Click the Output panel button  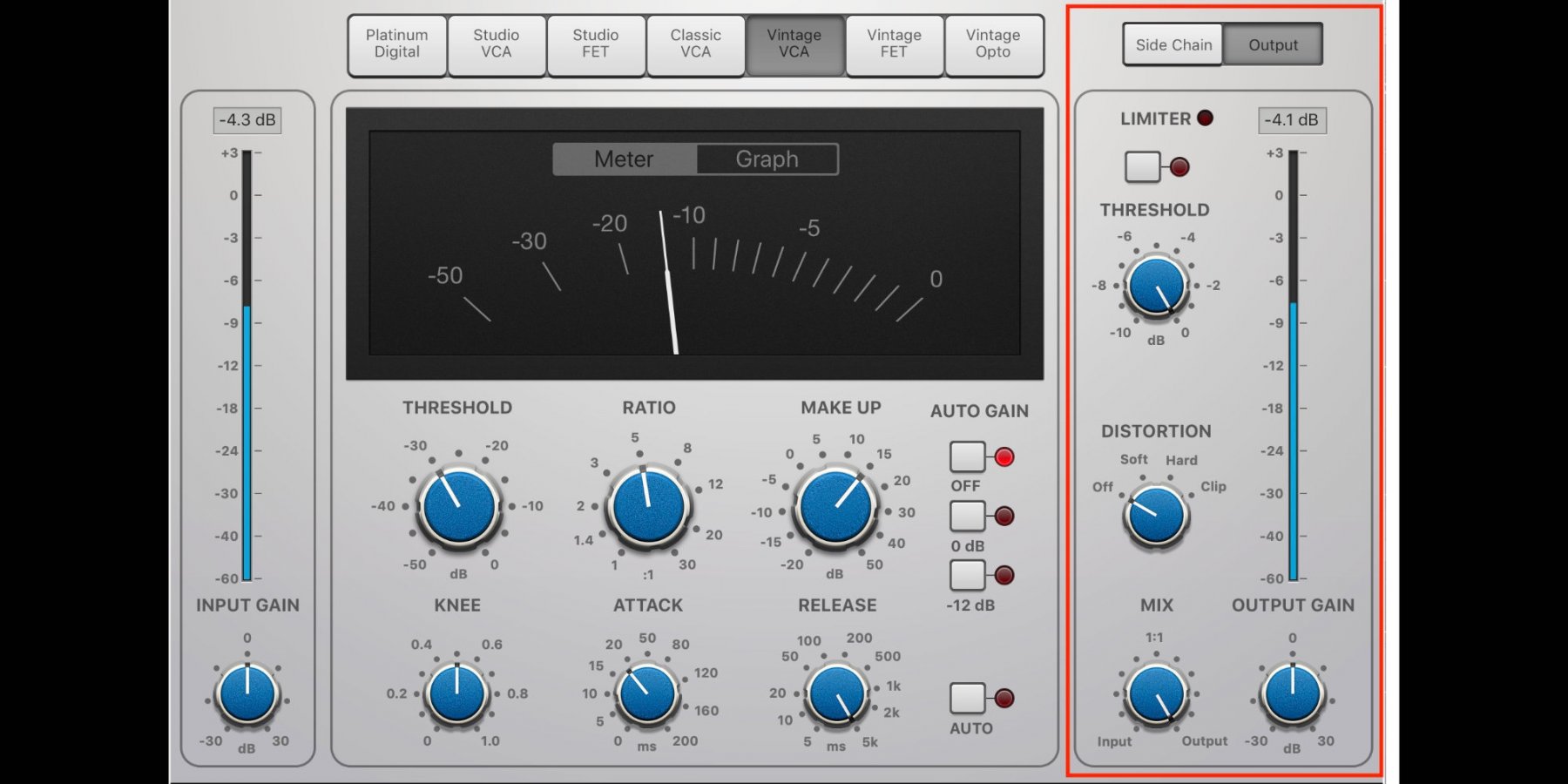tap(1273, 45)
